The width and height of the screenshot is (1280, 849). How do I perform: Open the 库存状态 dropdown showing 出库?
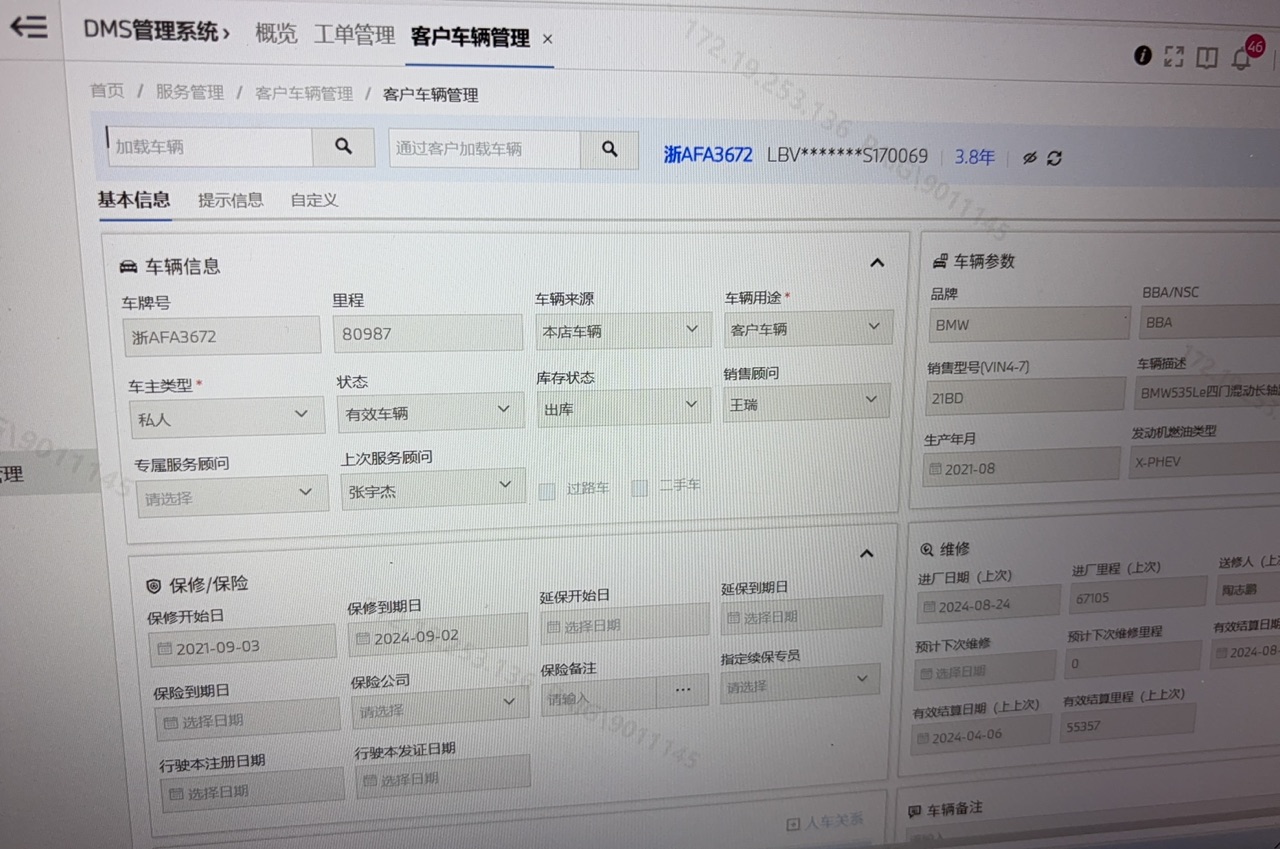pyautogui.click(x=624, y=407)
